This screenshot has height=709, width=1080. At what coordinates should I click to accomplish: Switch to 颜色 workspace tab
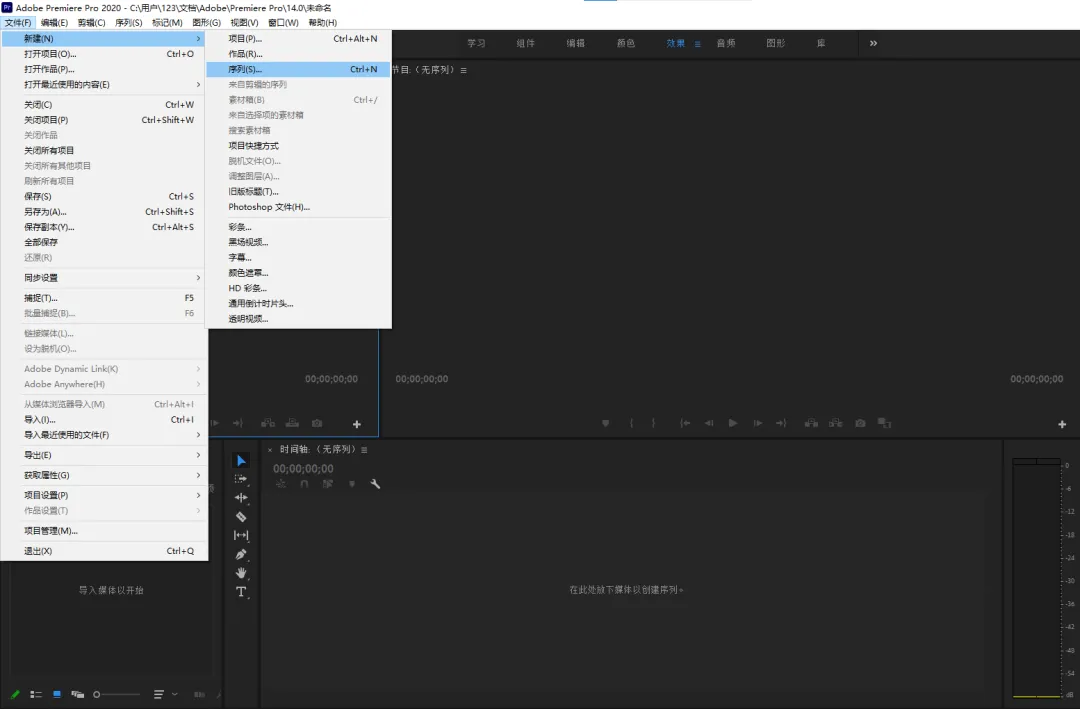coord(626,43)
